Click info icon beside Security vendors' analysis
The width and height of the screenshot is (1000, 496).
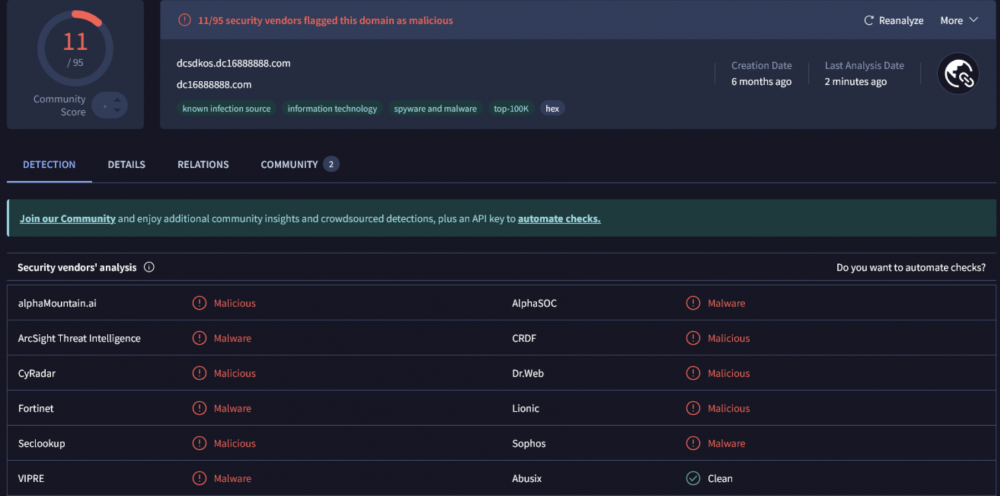(x=149, y=268)
